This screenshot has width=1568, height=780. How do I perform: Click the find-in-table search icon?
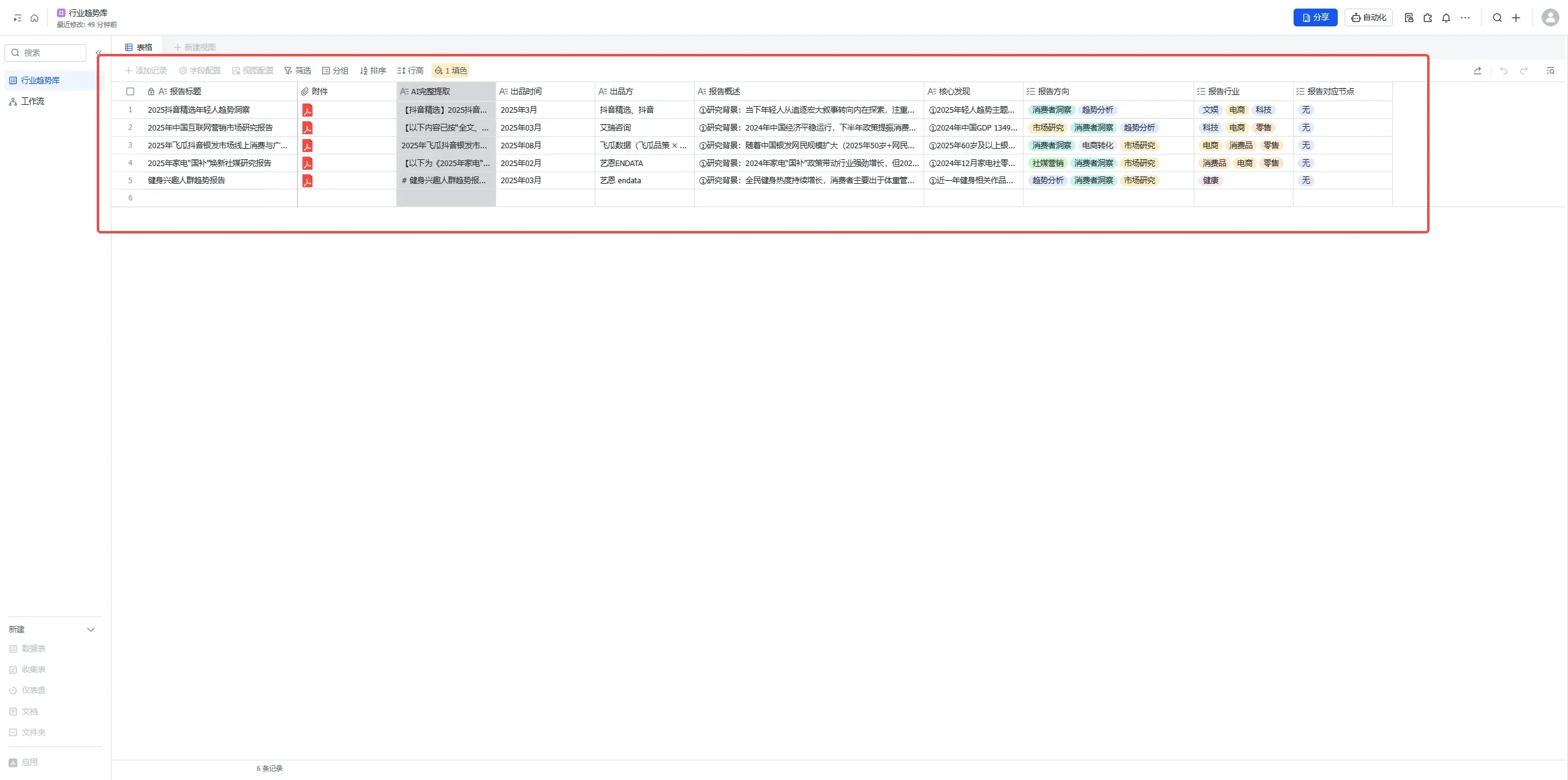(1550, 70)
